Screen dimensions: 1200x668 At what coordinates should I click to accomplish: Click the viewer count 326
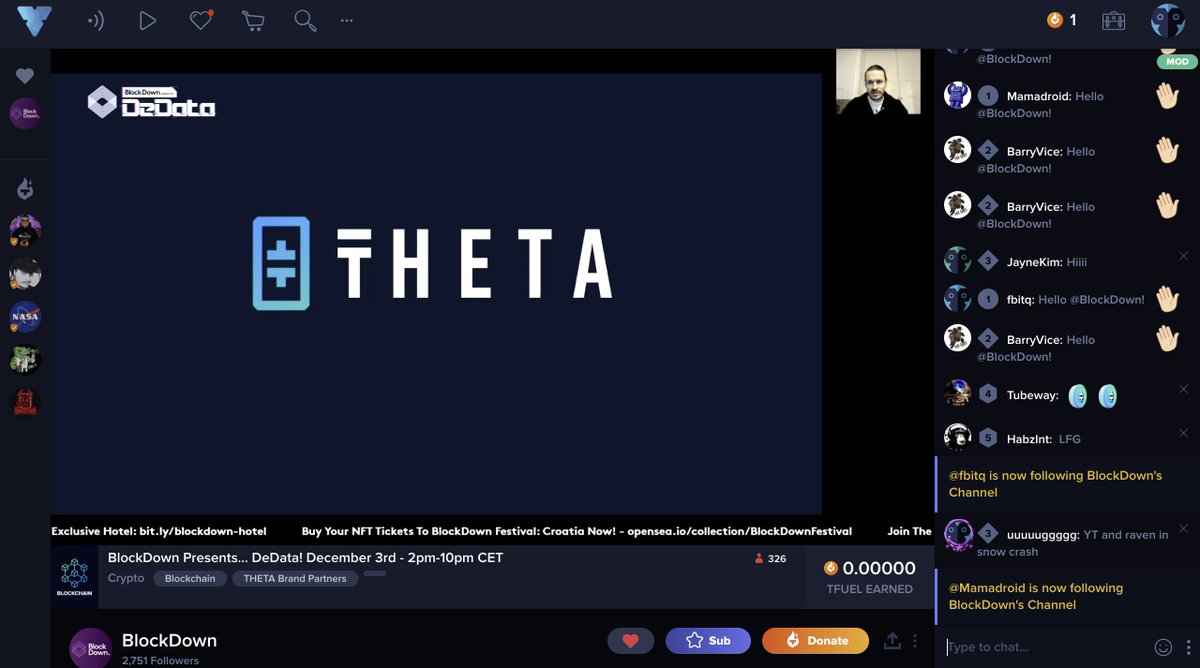pos(770,559)
